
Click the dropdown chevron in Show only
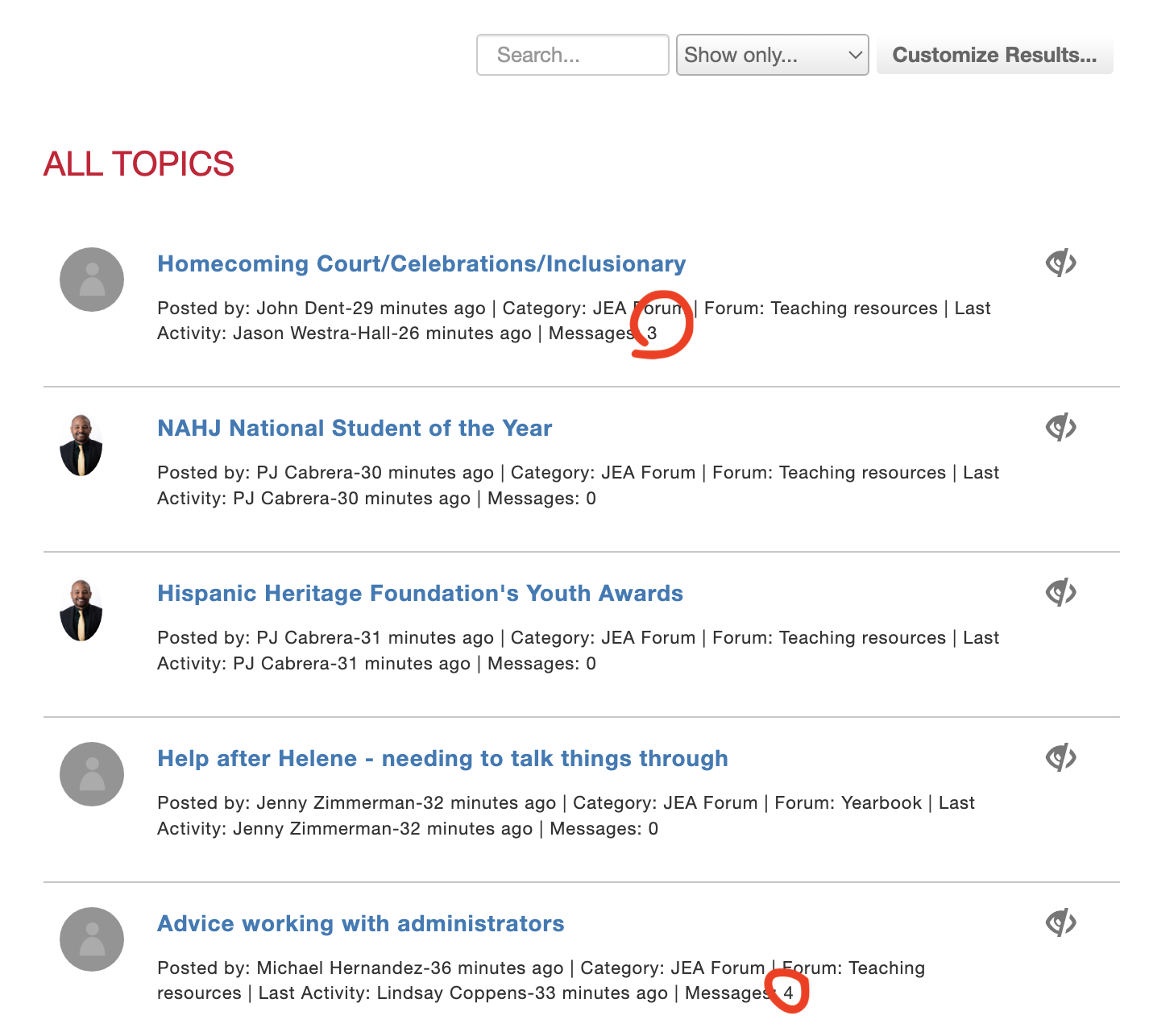(x=855, y=55)
